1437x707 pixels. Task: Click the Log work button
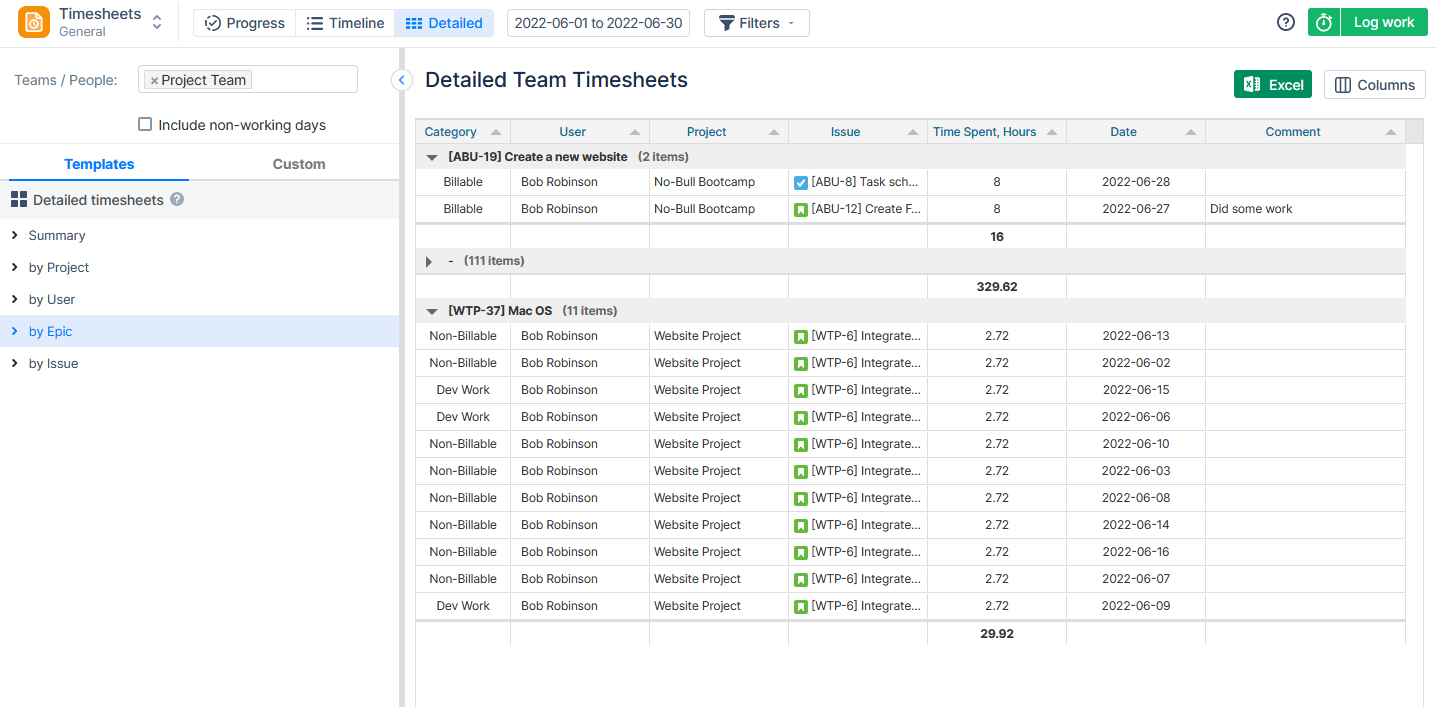(x=1384, y=21)
